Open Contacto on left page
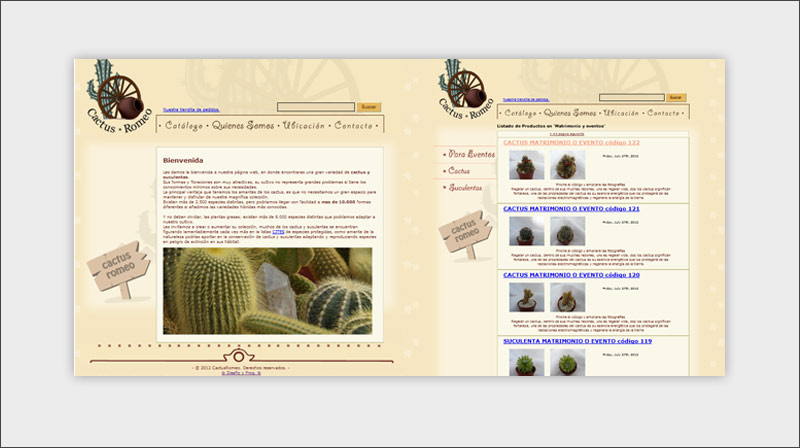Screen dimensions: 800x448 (353, 126)
